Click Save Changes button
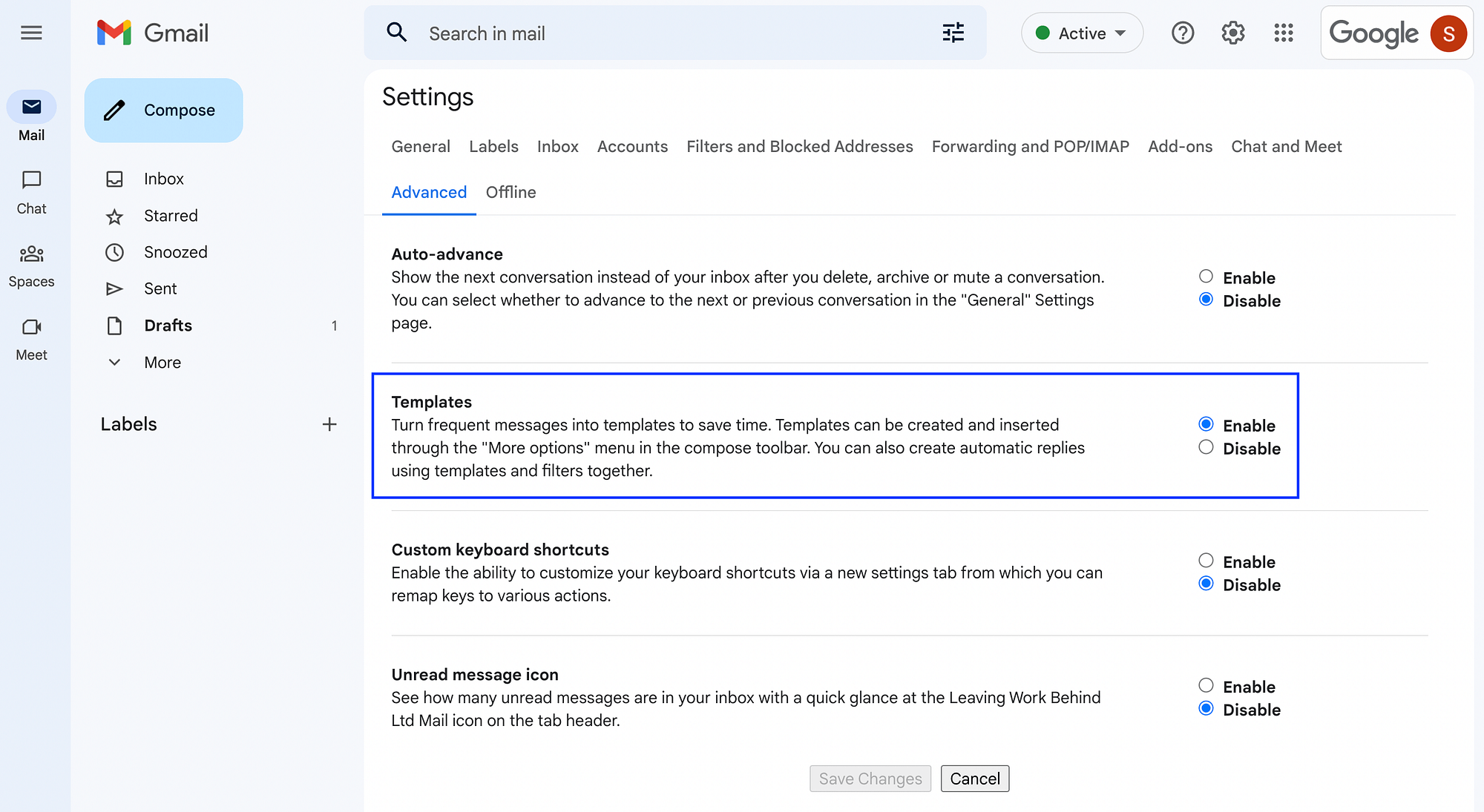Image resolution: width=1484 pixels, height=812 pixels. pos(869,779)
